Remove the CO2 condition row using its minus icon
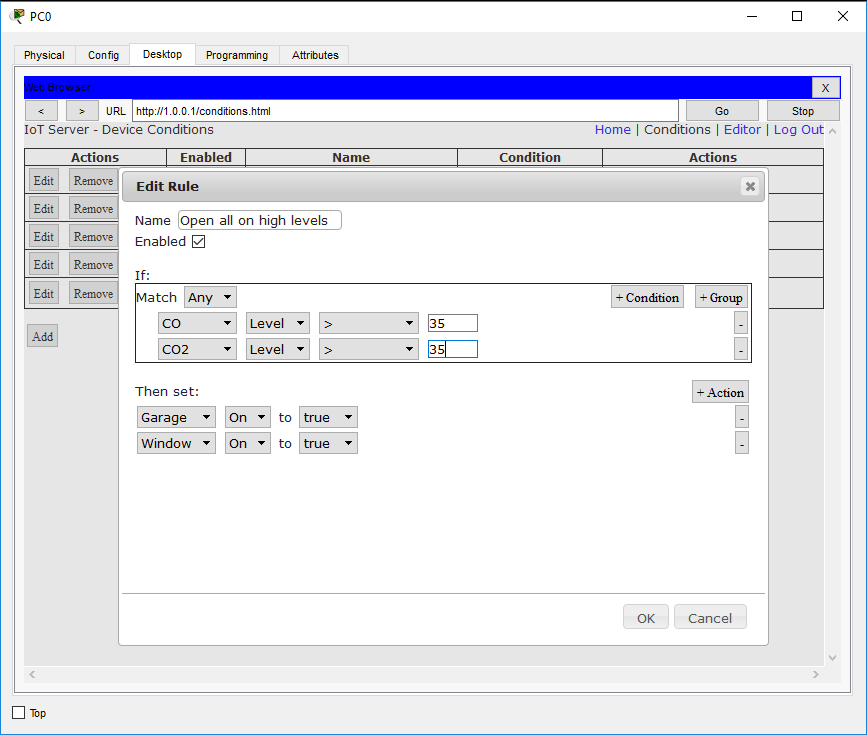Viewport: 867px width, 735px height. 741,348
